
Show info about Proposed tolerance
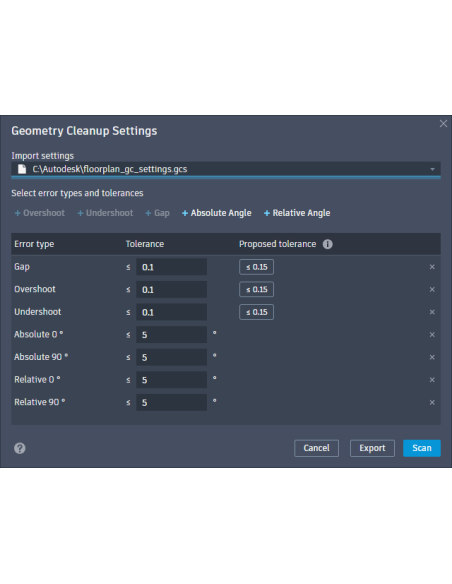pyautogui.click(x=328, y=244)
